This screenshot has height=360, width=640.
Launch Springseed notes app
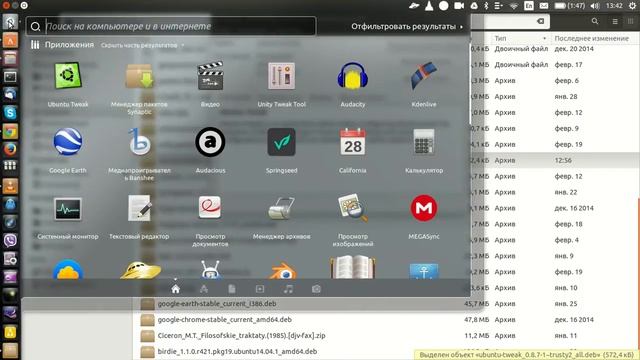click(281, 142)
